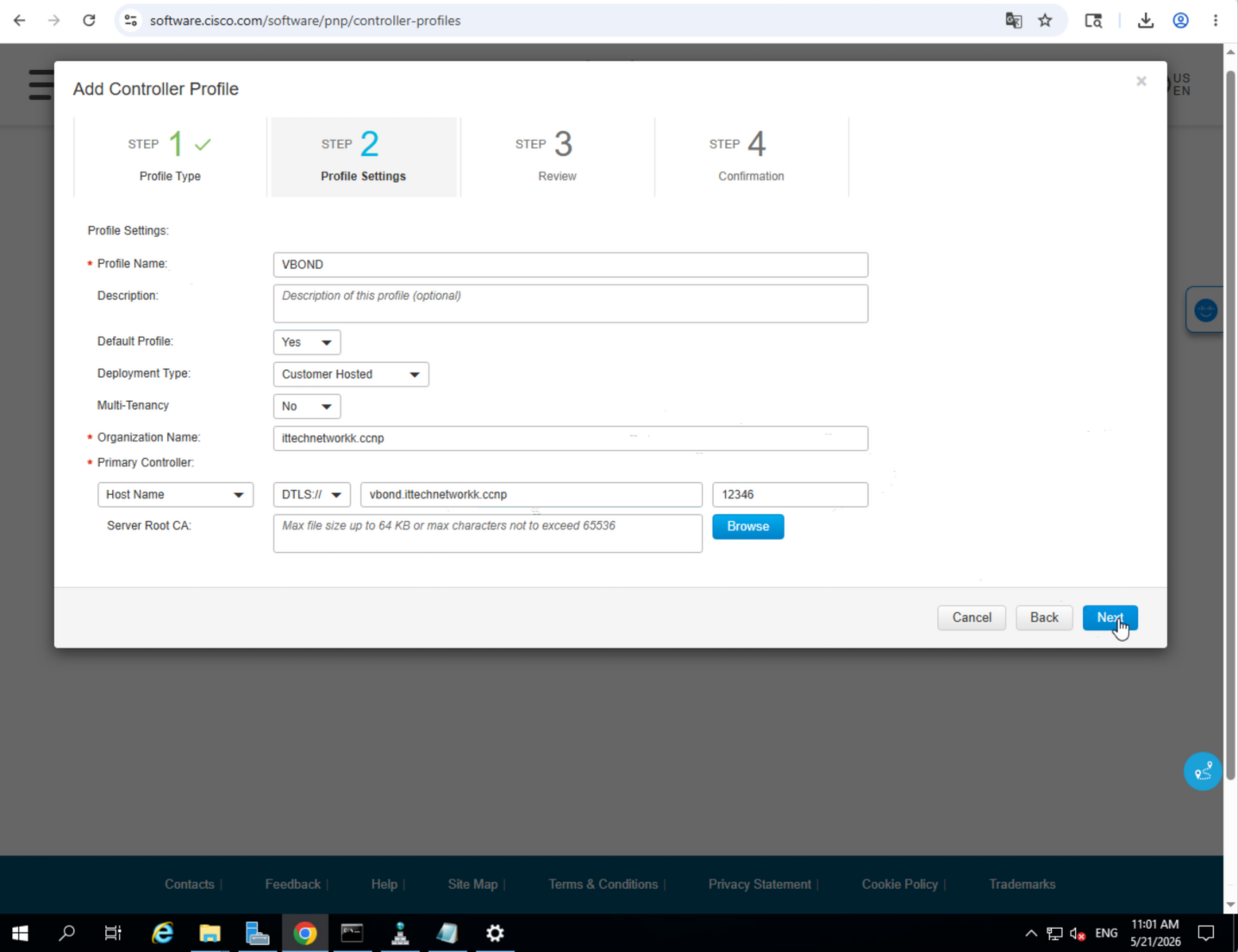Reload the Cisco PnP page
The image size is (1238, 952).
[x=89, y=20]
